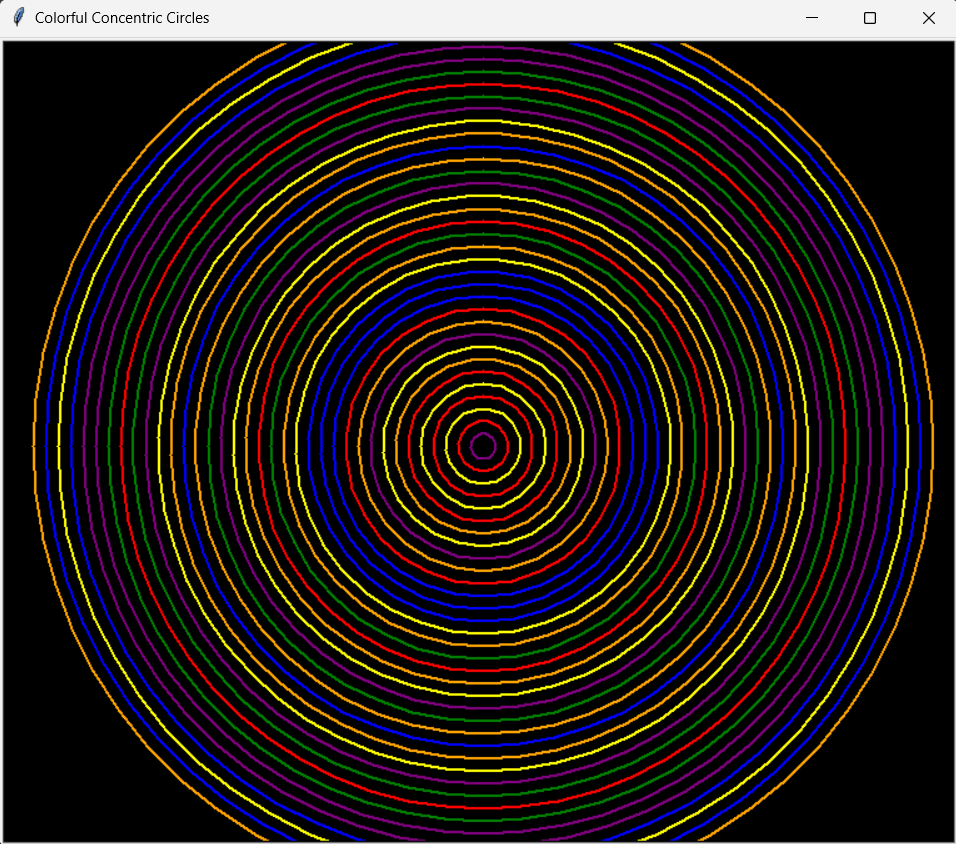Select the Colorful Concentric Circles title text

point(122,17)
